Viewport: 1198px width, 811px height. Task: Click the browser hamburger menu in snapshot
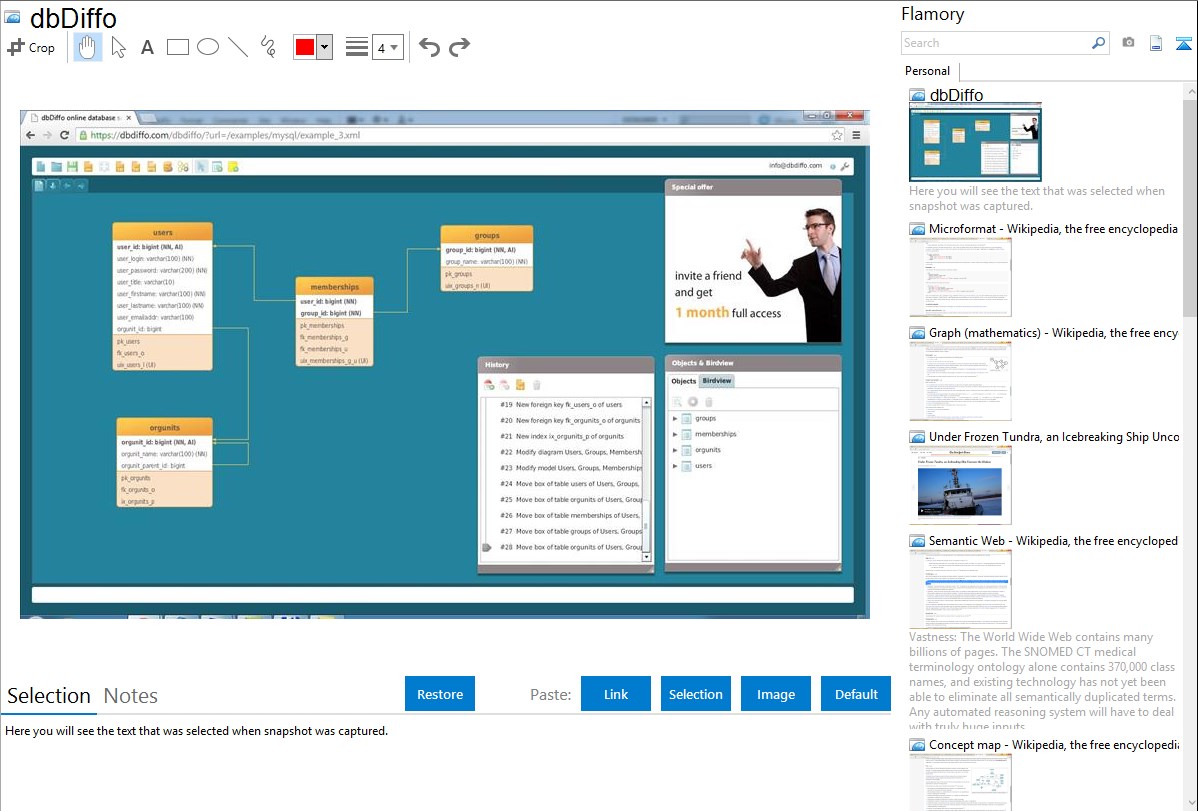pos(856,135)
